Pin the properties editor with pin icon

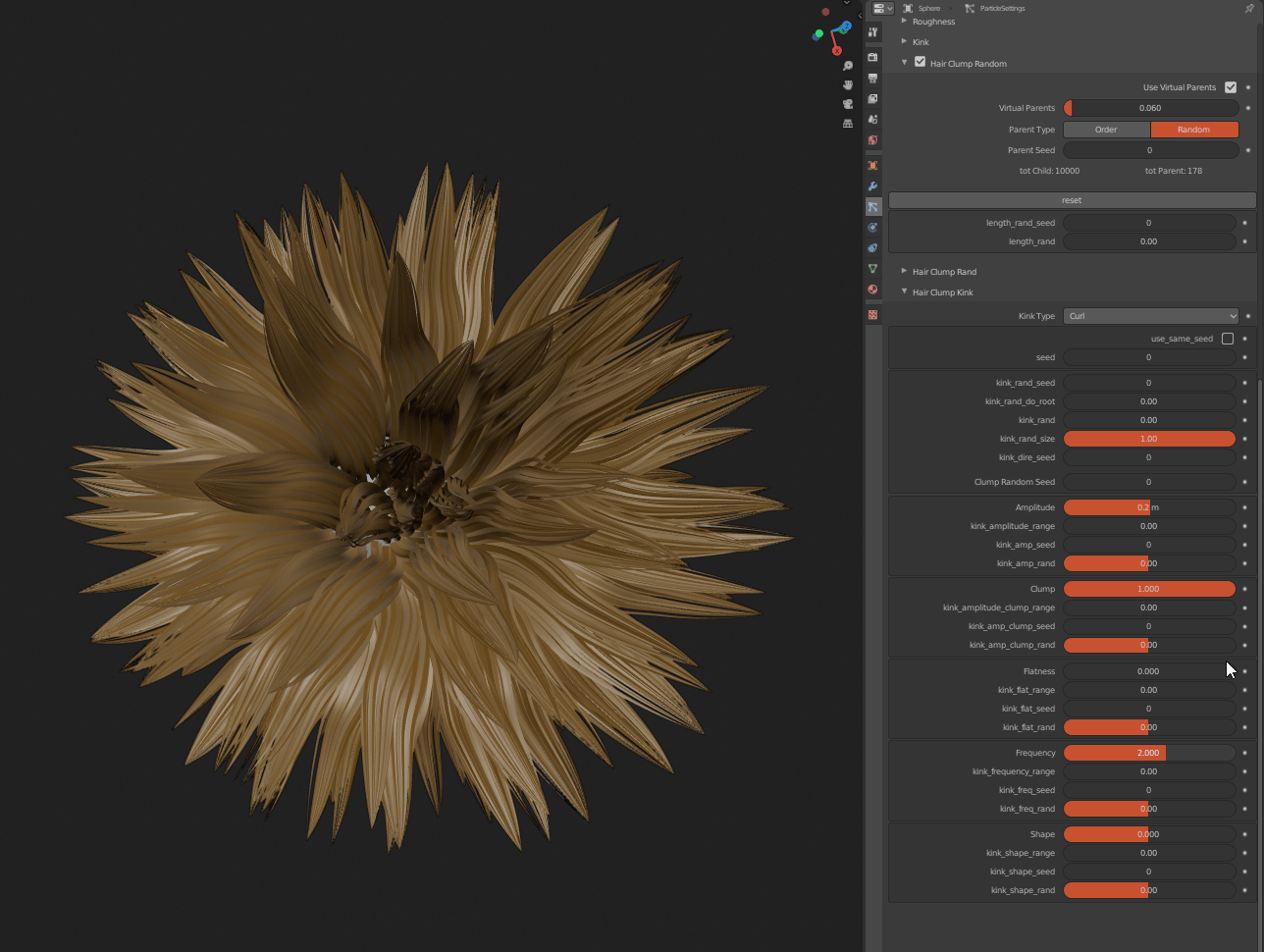coord(1249,8)
